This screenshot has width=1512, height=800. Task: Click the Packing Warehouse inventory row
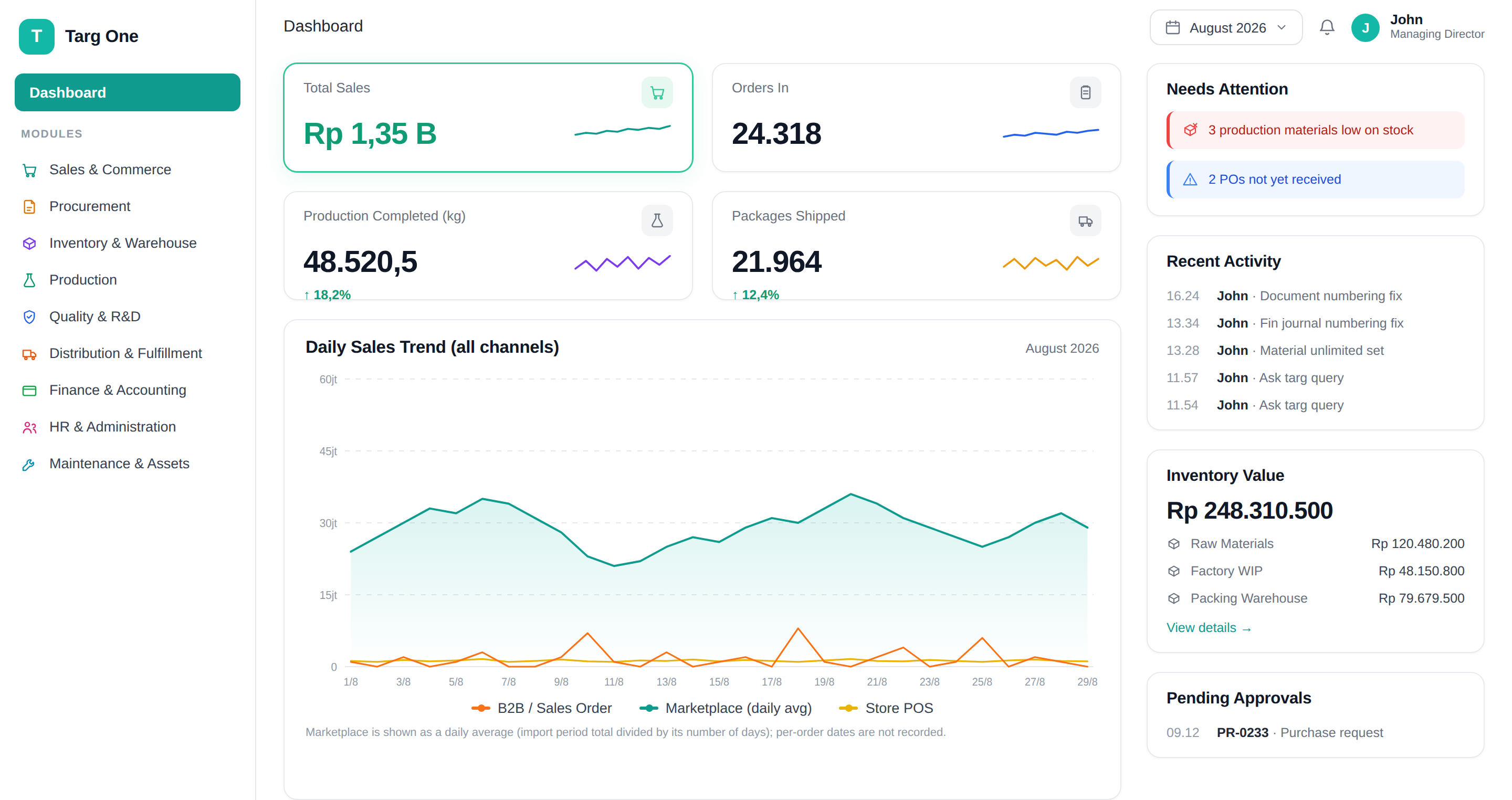coord(1315,598)
